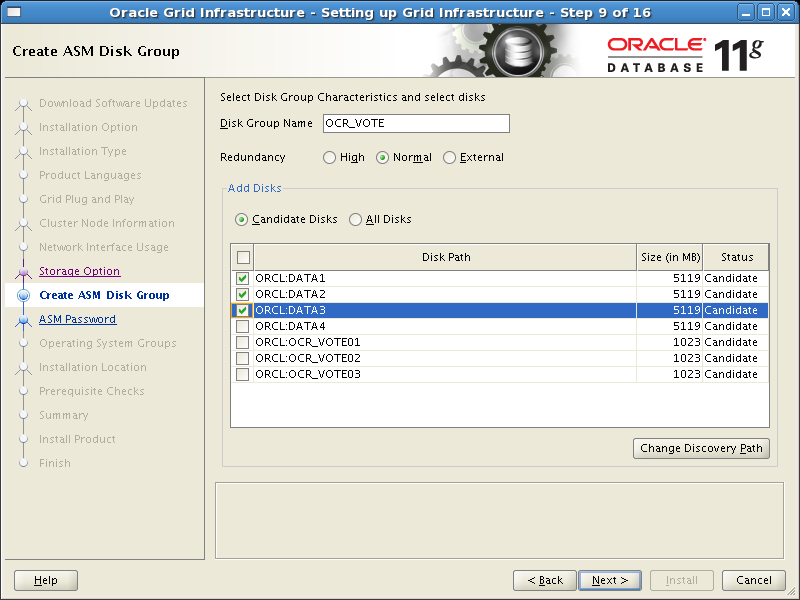800x600 pixels.
Task: Open the Storage Option step link
Action: [80, 271]
